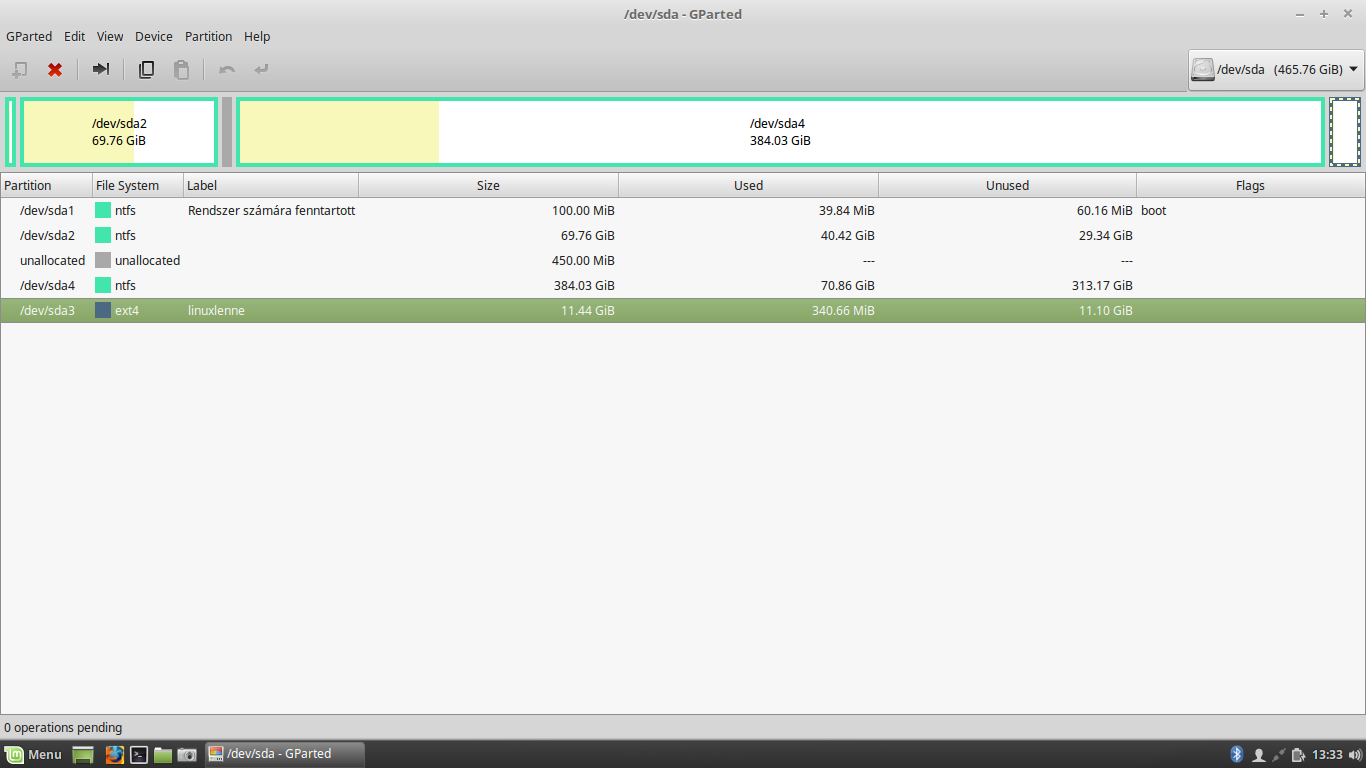Screen dimensions: 1366x768
Task: Click '0 operations pending' status text
Action: pos(63,728)
